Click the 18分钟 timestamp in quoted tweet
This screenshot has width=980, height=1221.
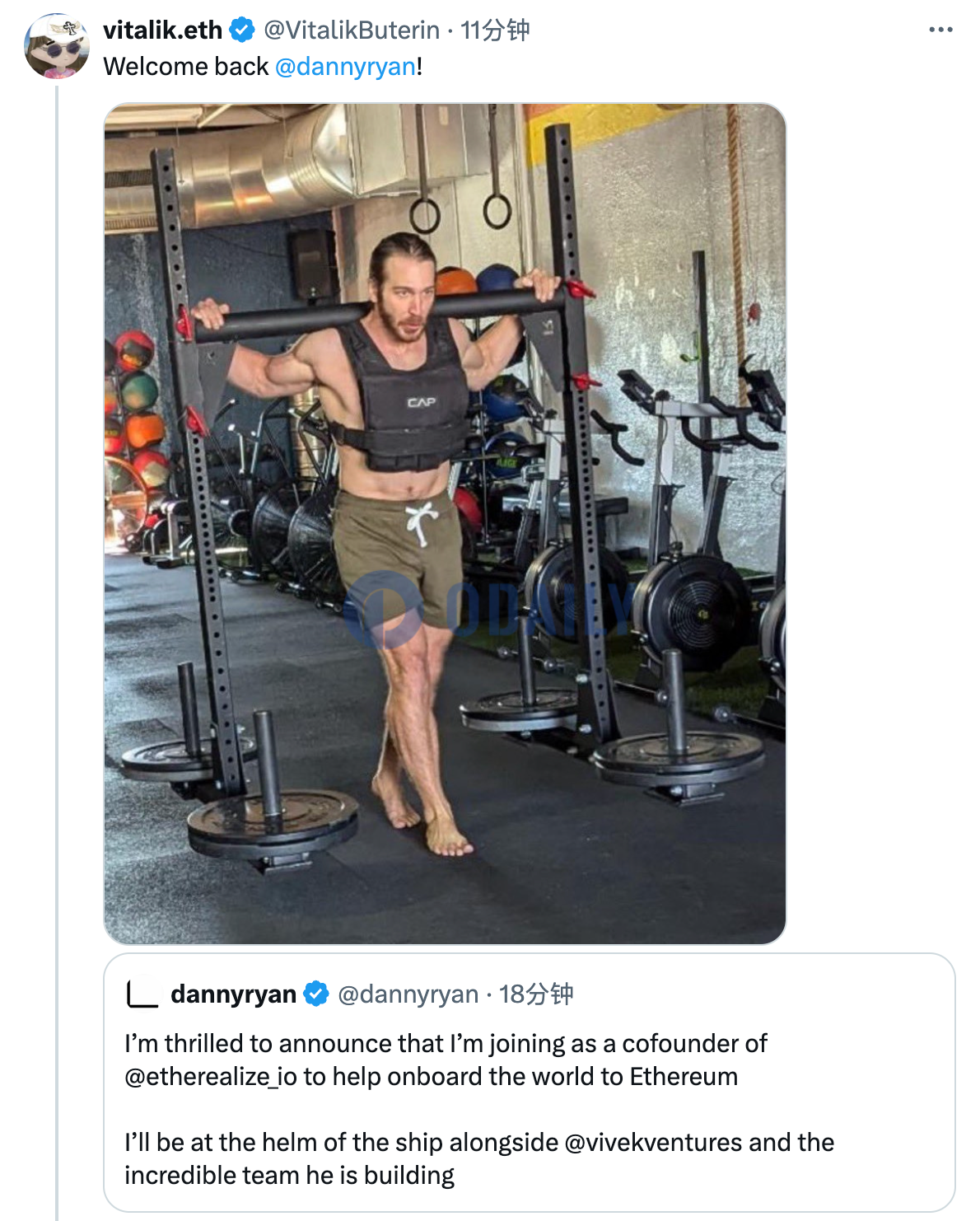(x=536, y=994)
